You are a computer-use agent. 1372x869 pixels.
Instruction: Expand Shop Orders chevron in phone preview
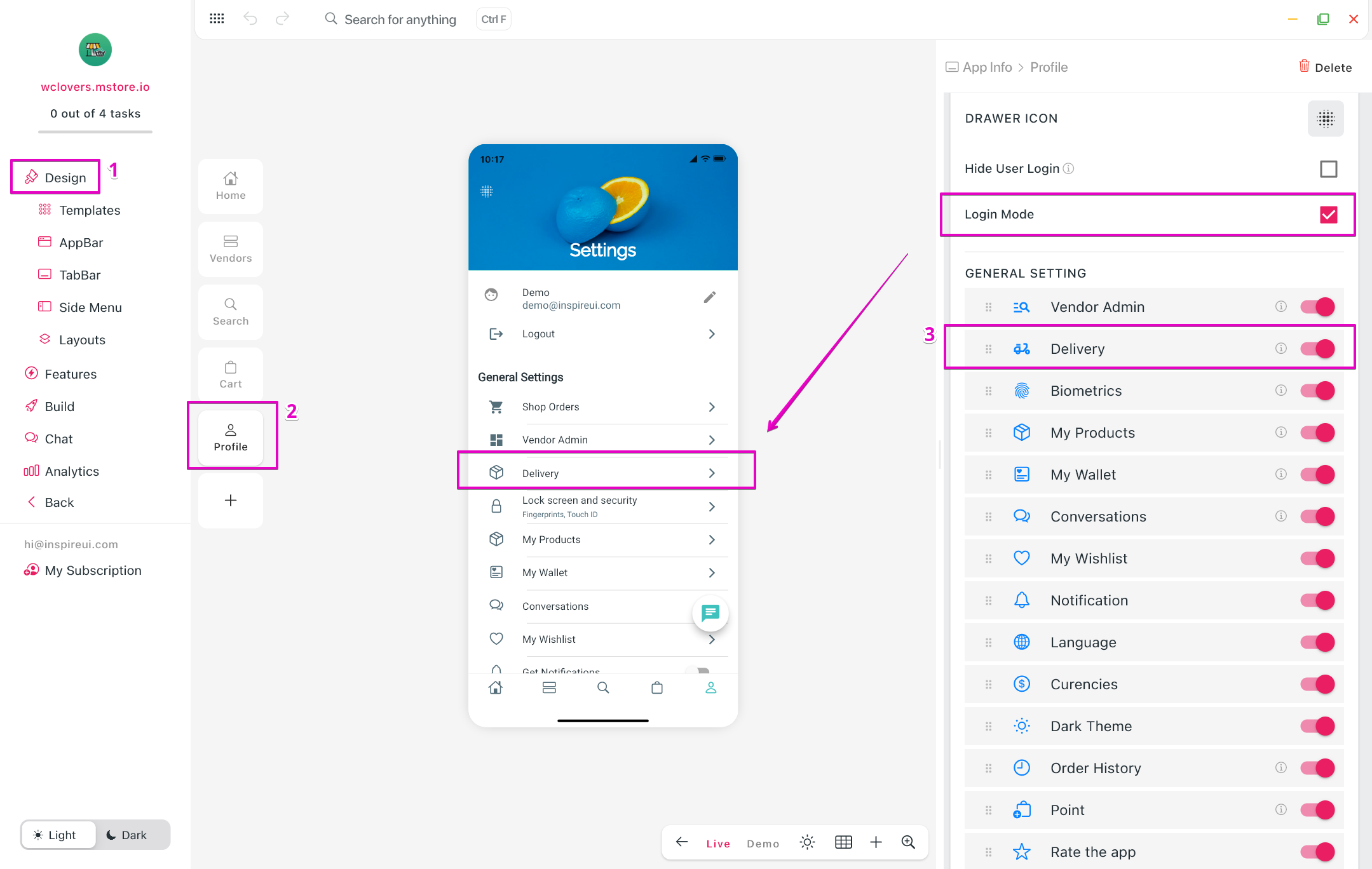(712, 407)
